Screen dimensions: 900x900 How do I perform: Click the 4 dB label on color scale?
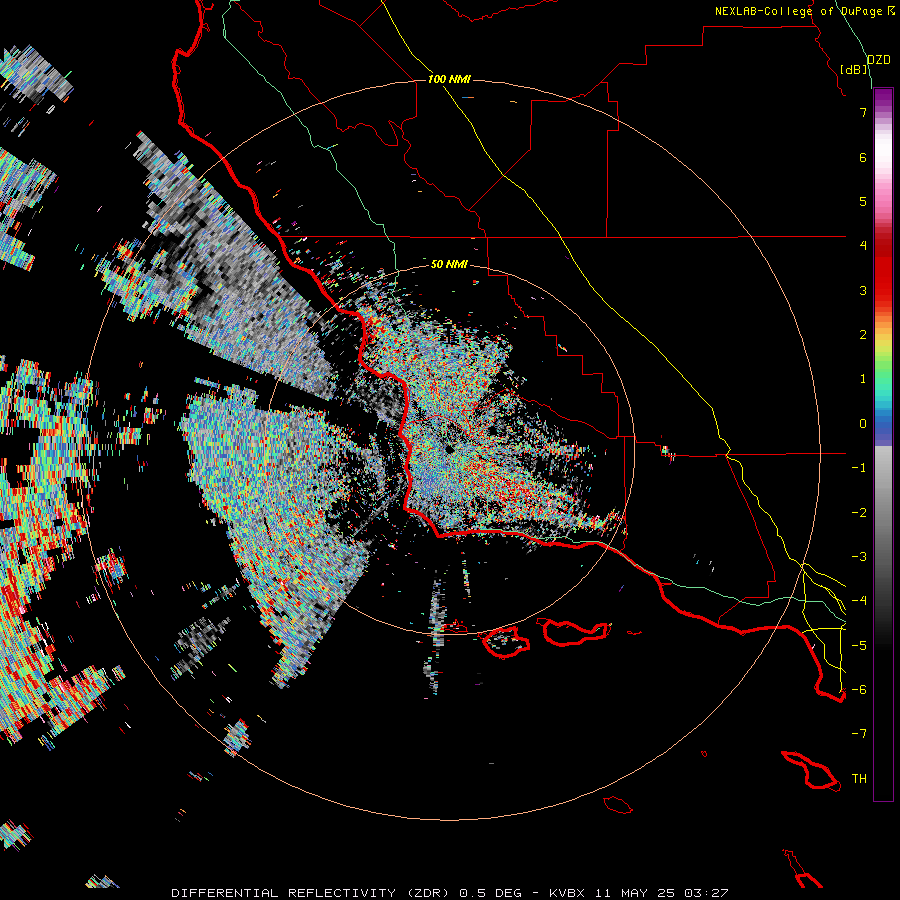(x=863, y=246)
